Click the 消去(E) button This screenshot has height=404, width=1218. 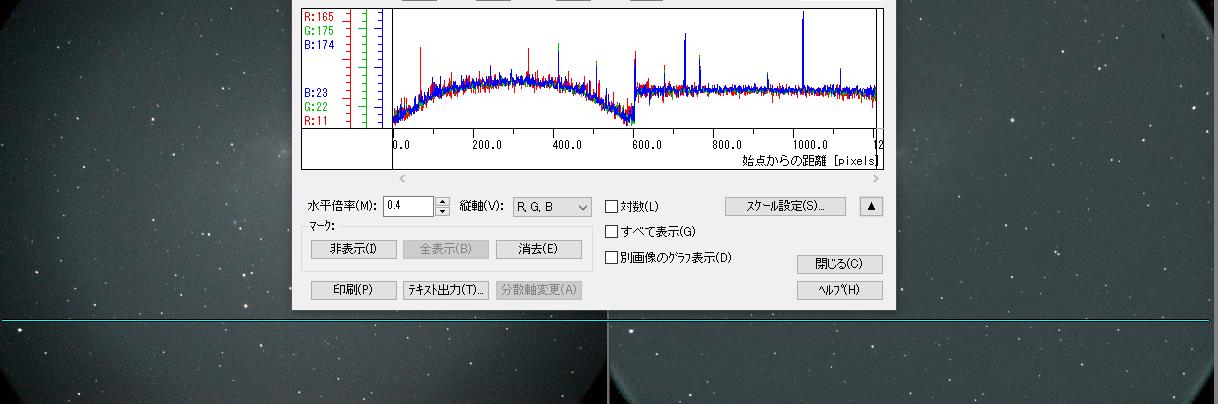click(x=538, y=249)
